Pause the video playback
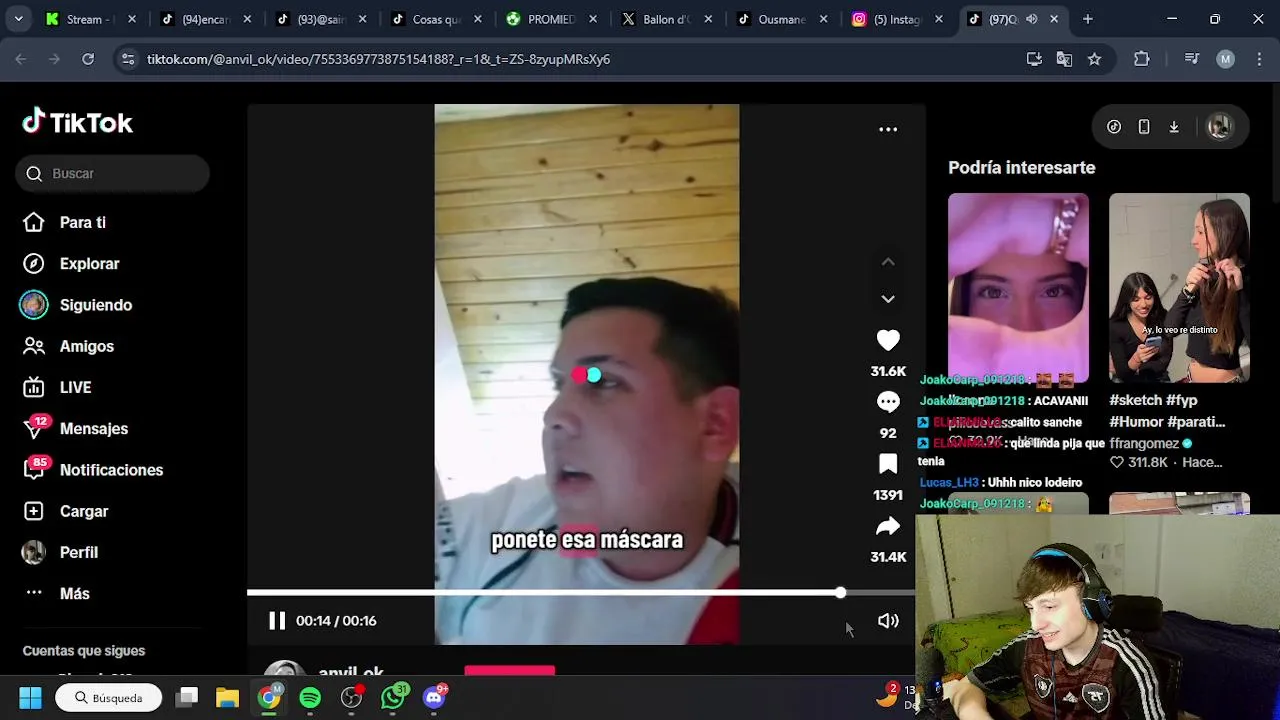Screen dimensions: 1280x720 pos(277,621)
